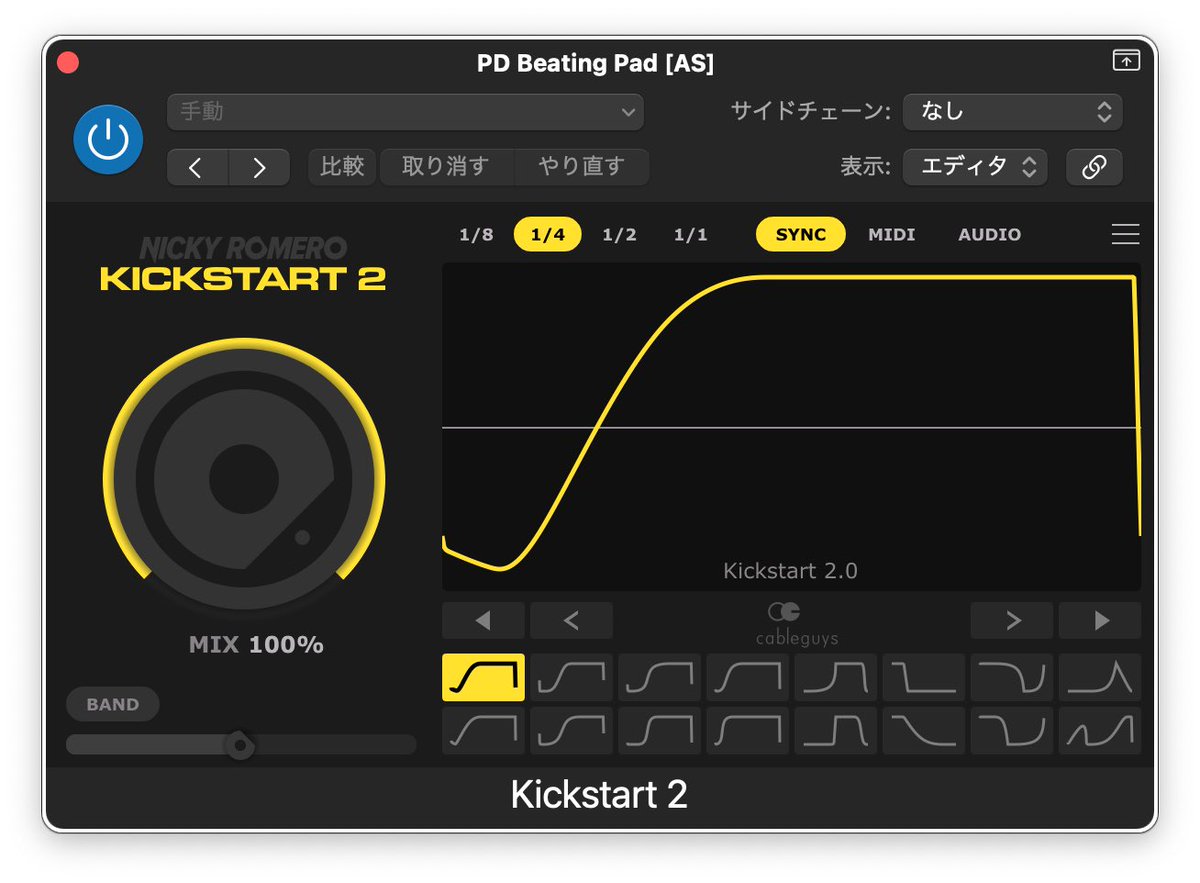Click the filled left triangle curve button
1200x883 pixels.
483,621
